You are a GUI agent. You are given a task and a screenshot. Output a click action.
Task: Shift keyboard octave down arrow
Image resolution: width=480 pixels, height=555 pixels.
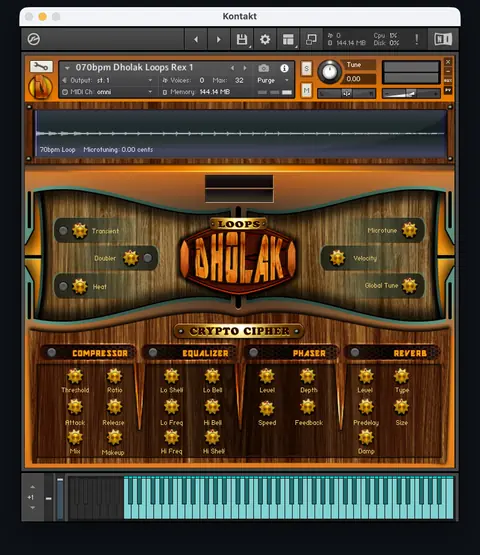click(x=32, y=508)
